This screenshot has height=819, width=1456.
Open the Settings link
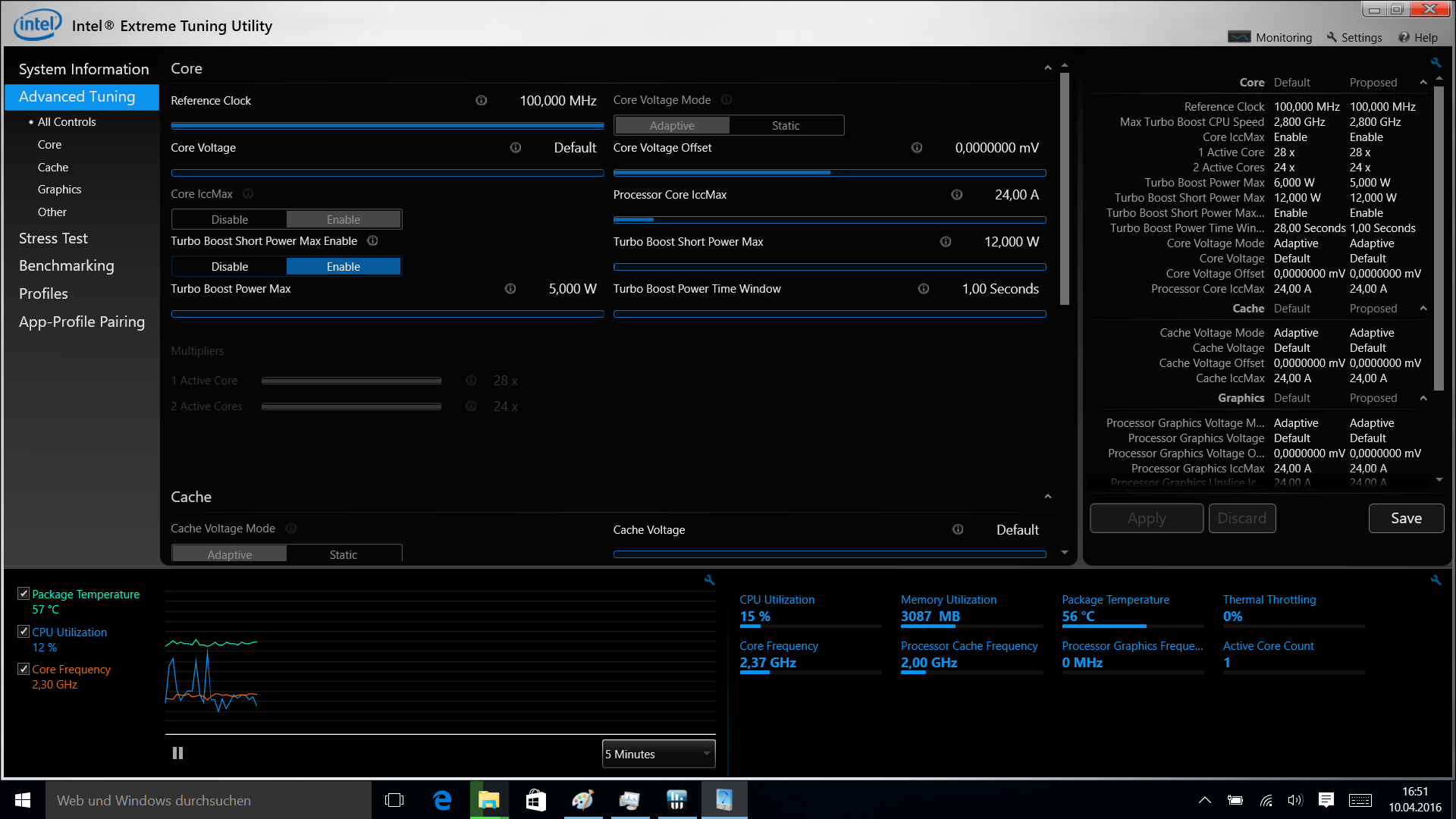(x=1360, y=37)
